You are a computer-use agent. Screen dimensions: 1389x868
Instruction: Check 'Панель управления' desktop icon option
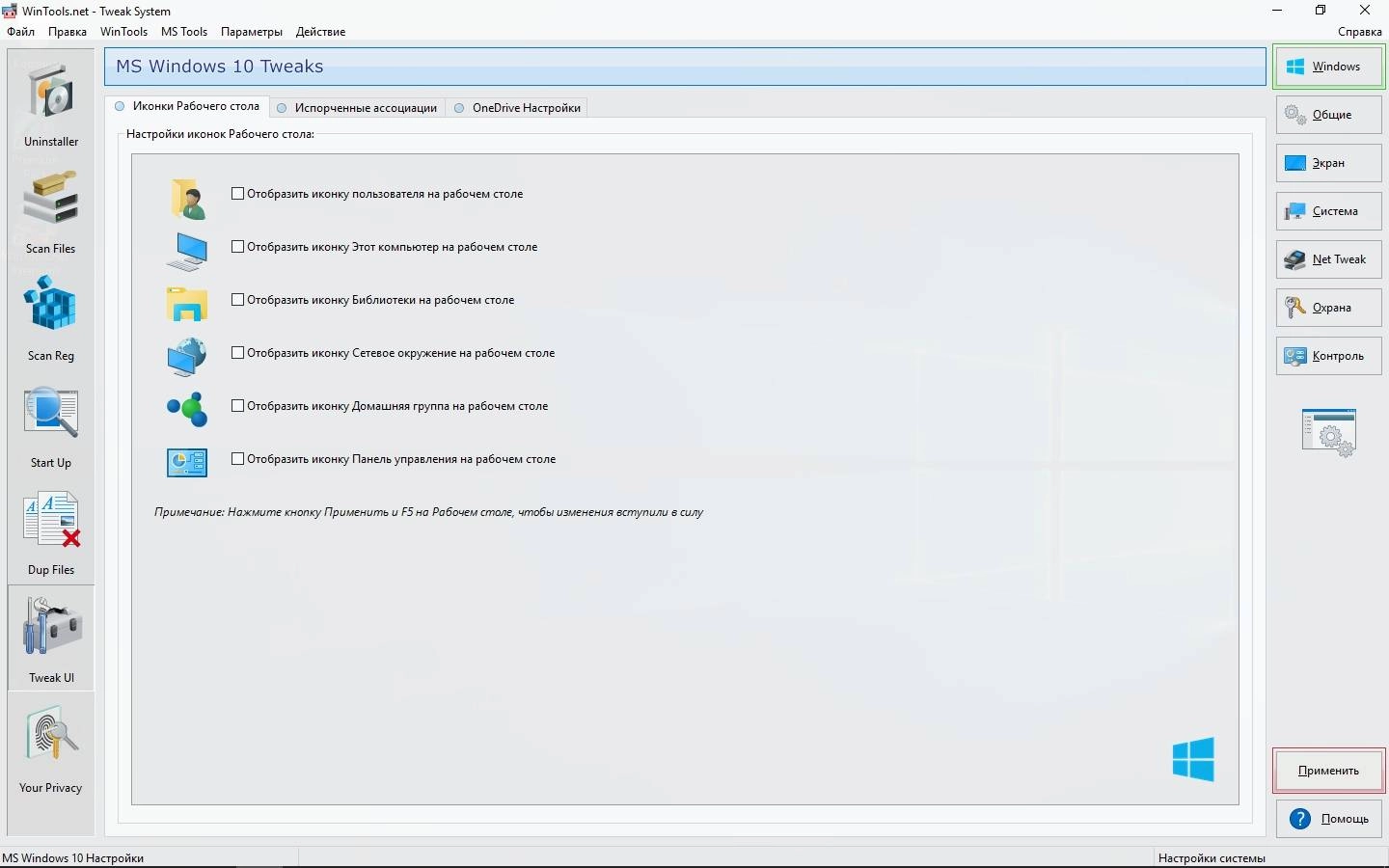coord(237,459)
